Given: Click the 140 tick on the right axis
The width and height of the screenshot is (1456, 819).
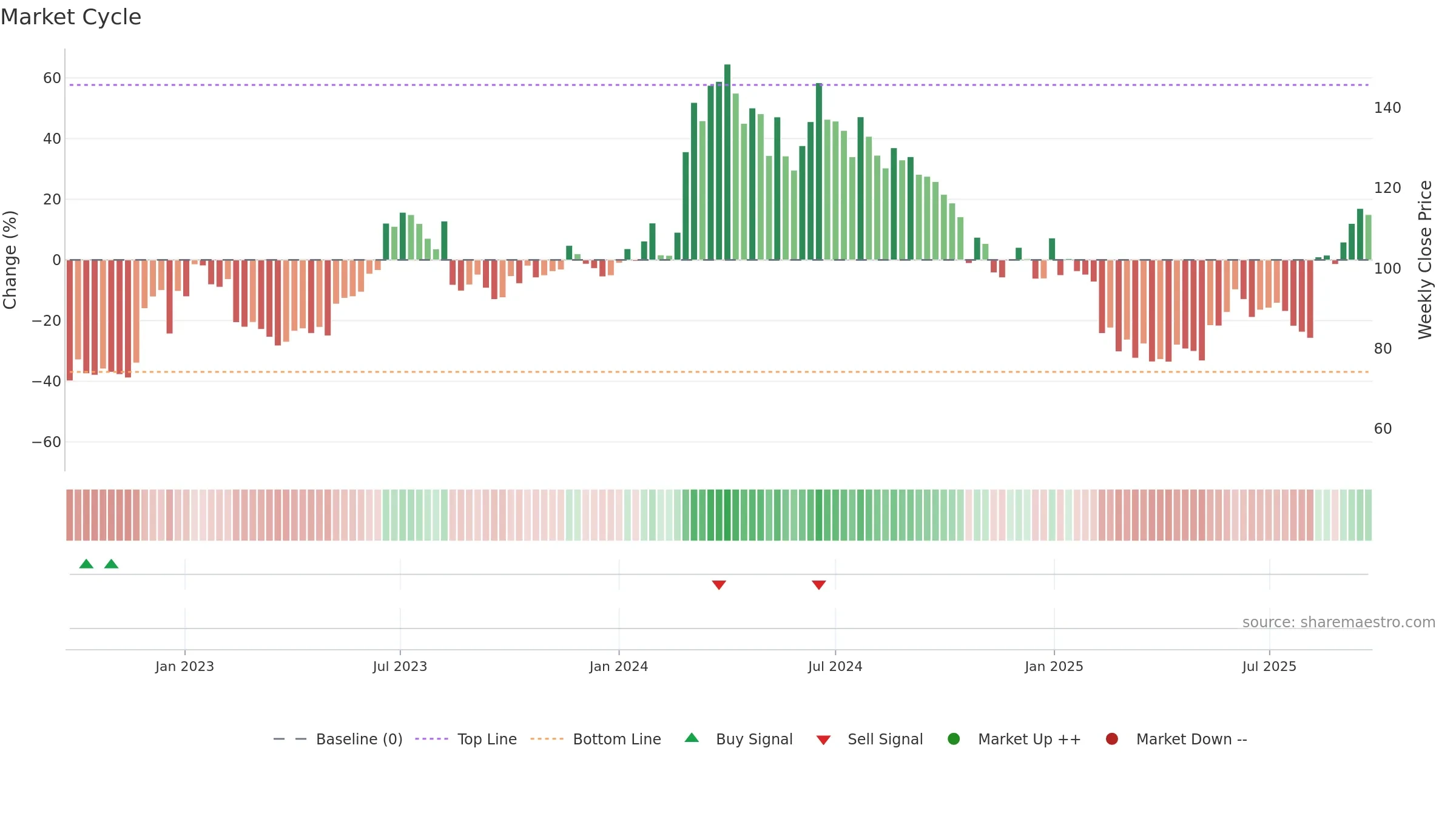Looking at the screenshot, I should click(1387, 107).
